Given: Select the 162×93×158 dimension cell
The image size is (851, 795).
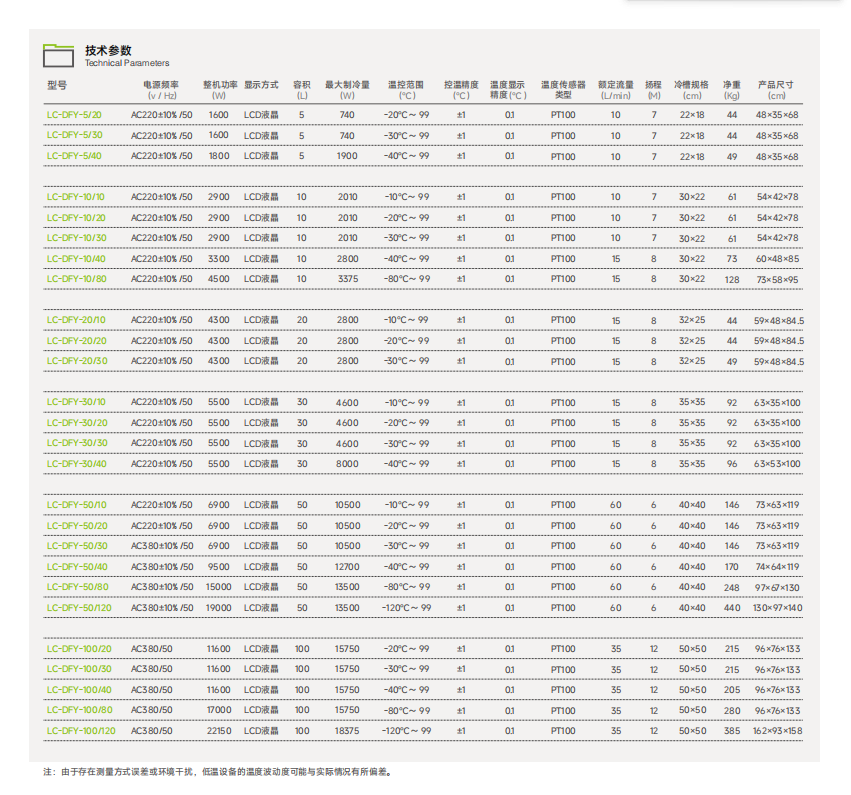Looking at the screenshot, I should tap(778, 731).
